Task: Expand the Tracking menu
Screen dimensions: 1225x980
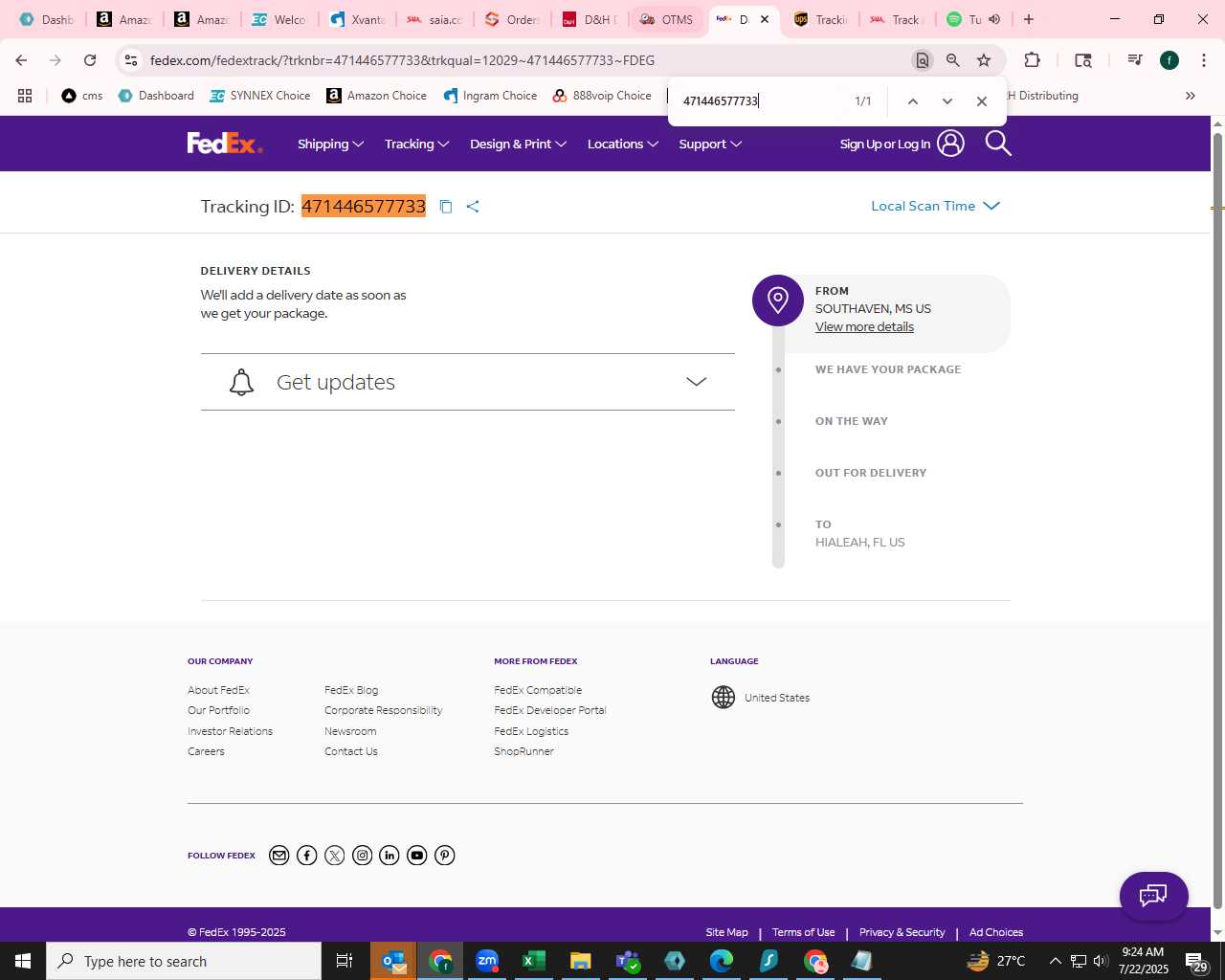Action: coord(417,144)
